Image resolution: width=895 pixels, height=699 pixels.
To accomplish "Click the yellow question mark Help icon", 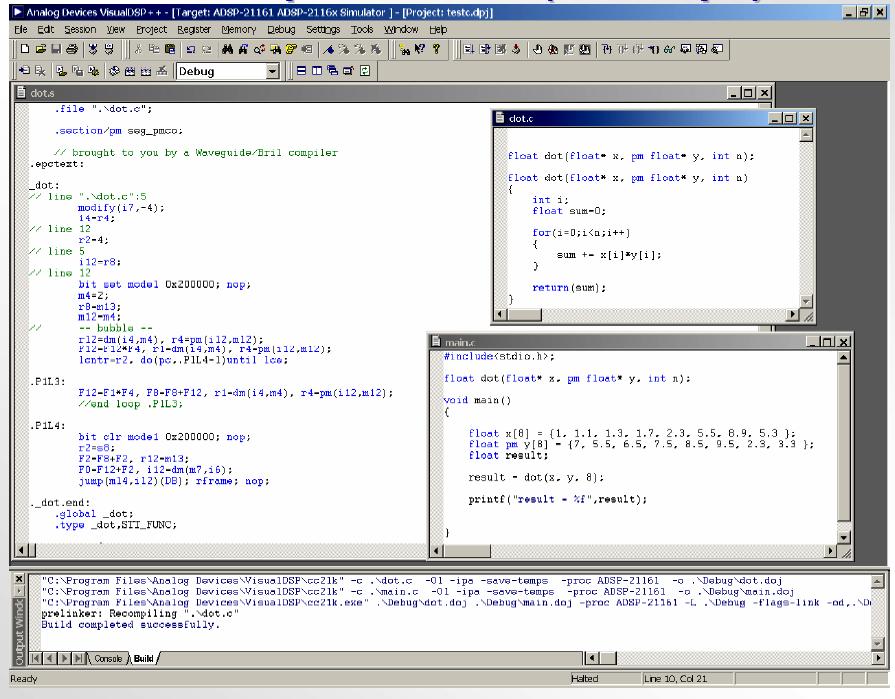I will pos(437,49).
